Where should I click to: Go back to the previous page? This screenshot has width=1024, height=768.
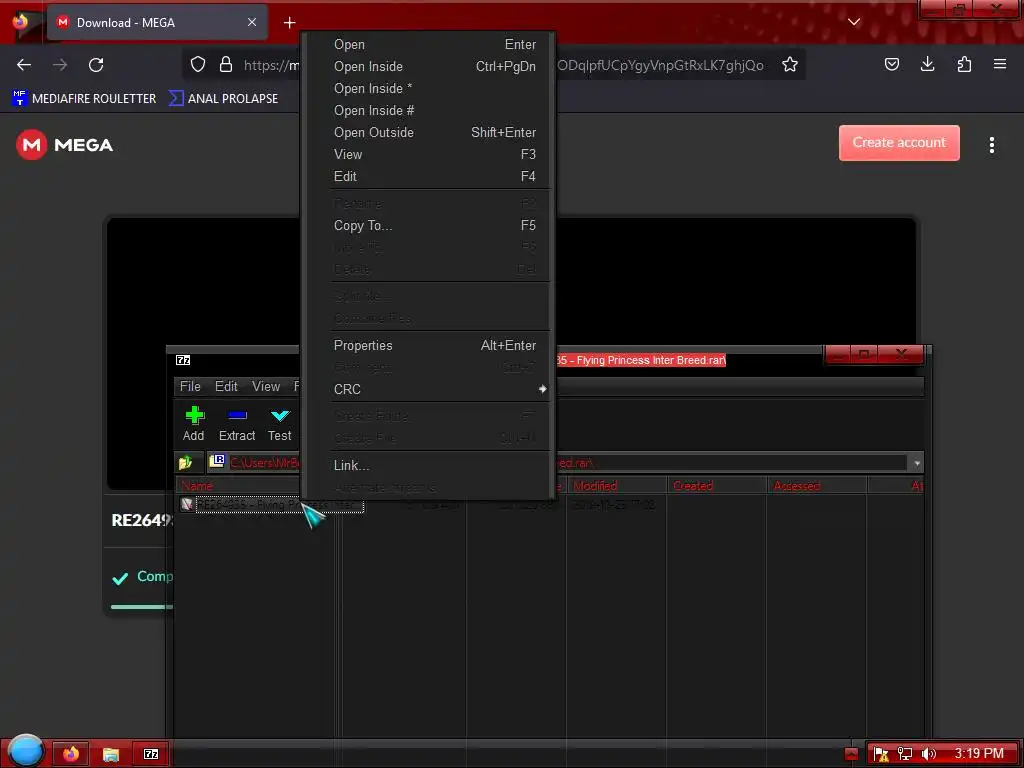tap(24, 65)
